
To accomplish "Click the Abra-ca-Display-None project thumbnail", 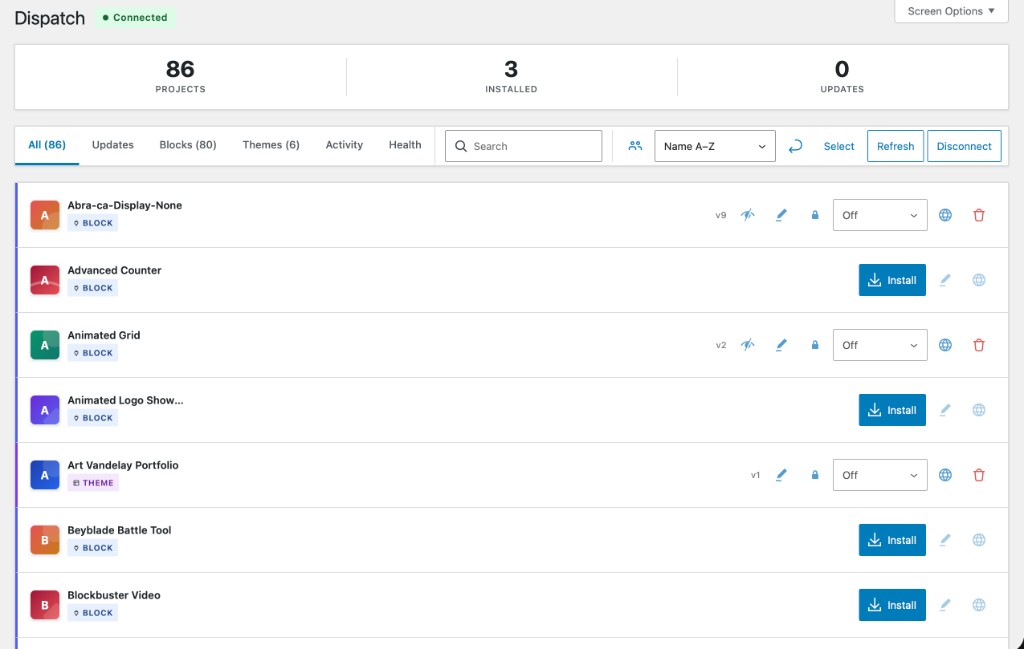I will pyautogui.click(x=45, y=215).
